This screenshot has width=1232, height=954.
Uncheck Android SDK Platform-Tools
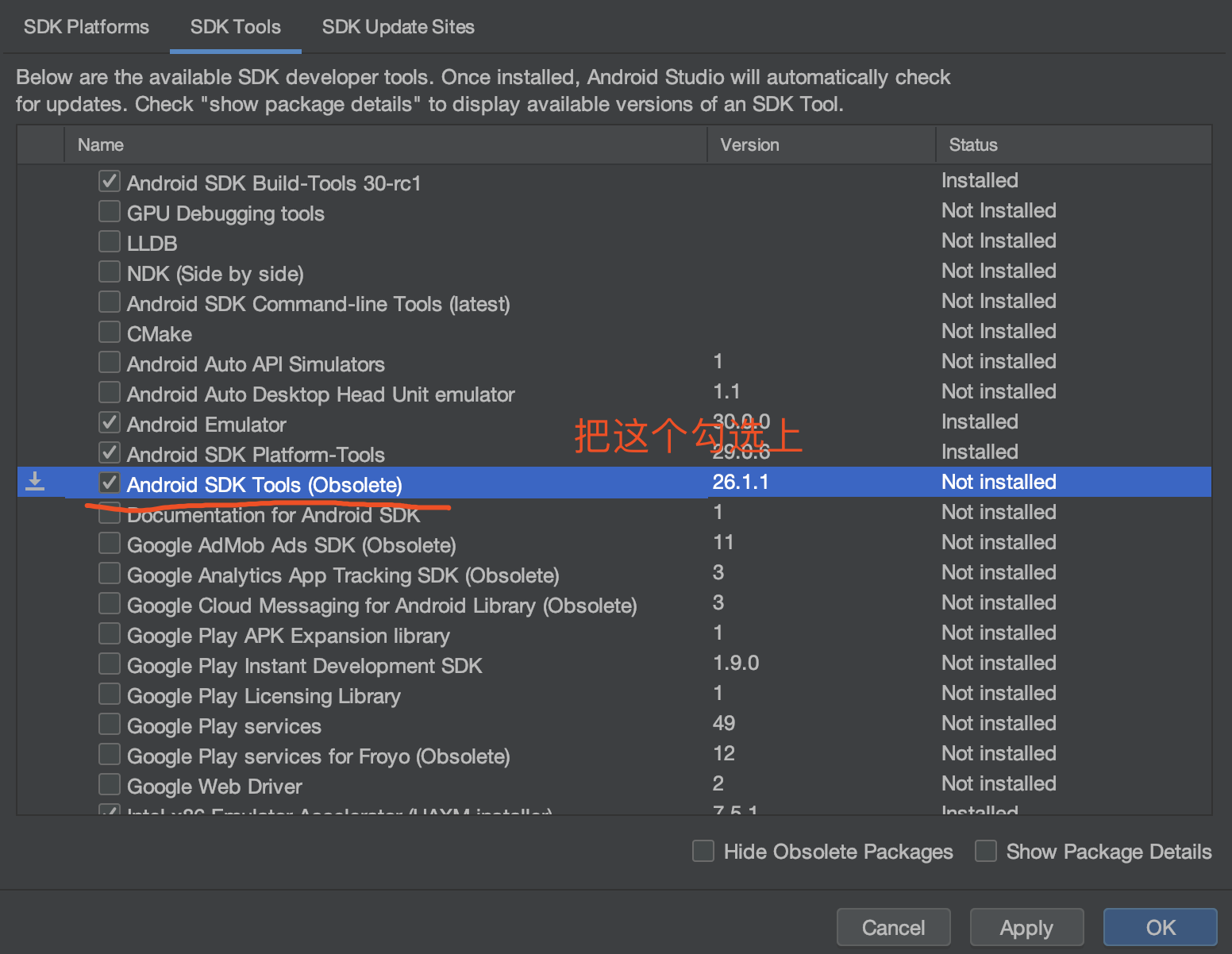[x=109, y=452]
